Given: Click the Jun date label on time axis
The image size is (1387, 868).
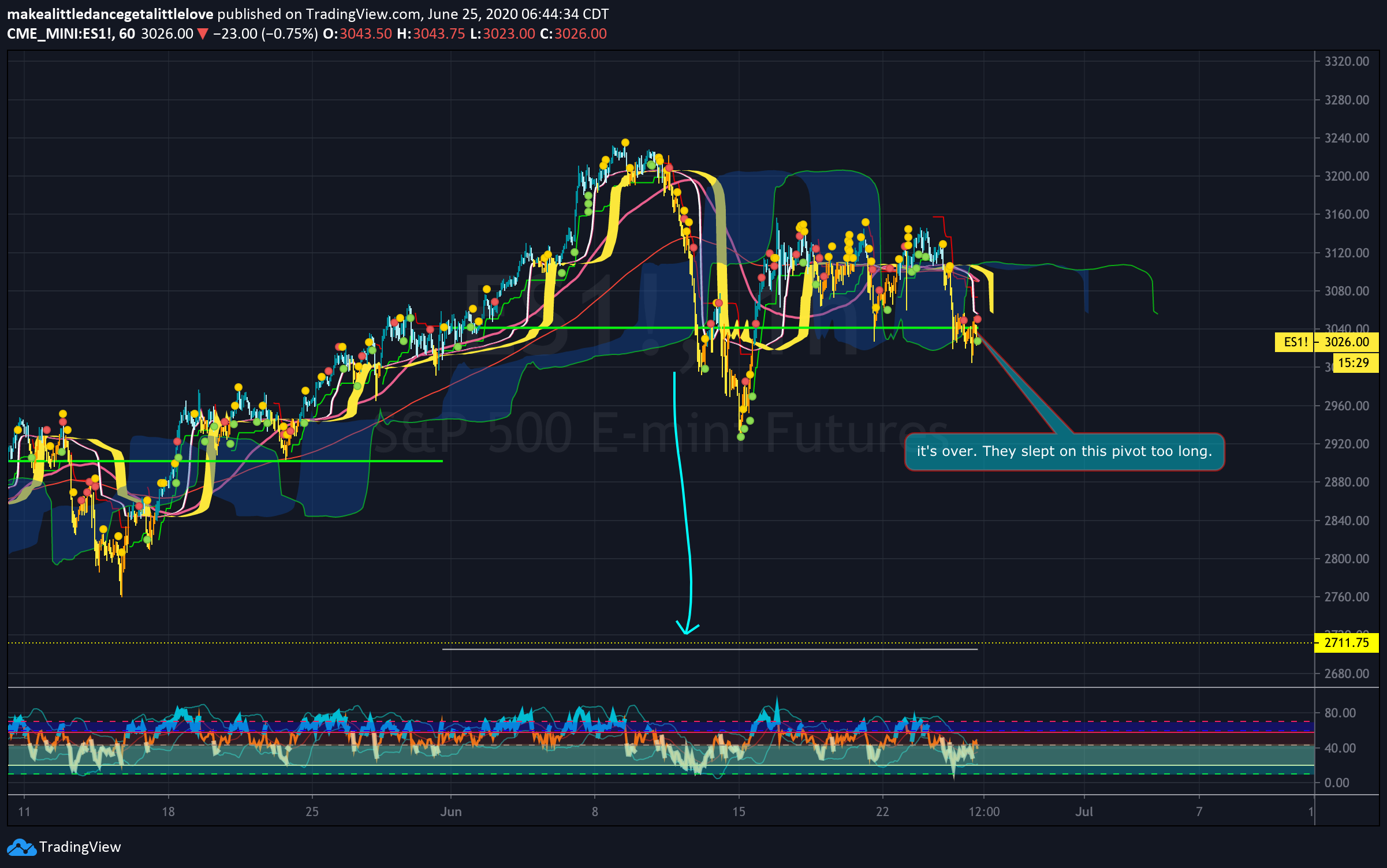Looking at the screenshot, I should point(451,812).
